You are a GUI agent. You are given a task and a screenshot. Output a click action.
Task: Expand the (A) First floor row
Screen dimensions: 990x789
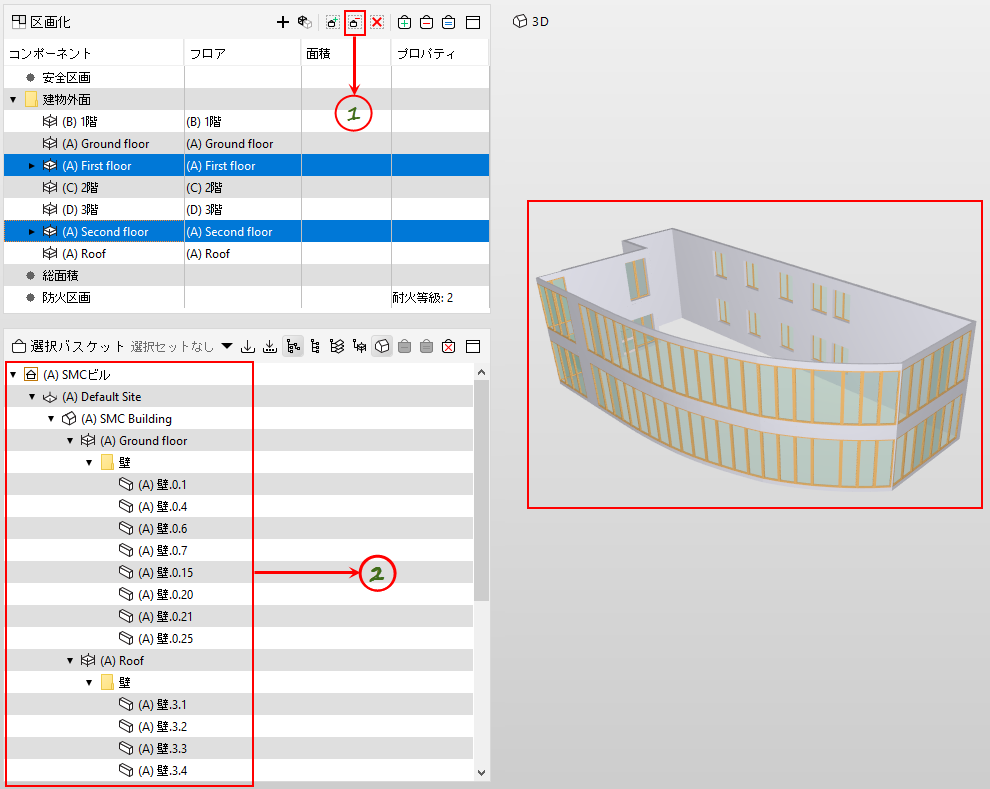[x=32, y=166]
